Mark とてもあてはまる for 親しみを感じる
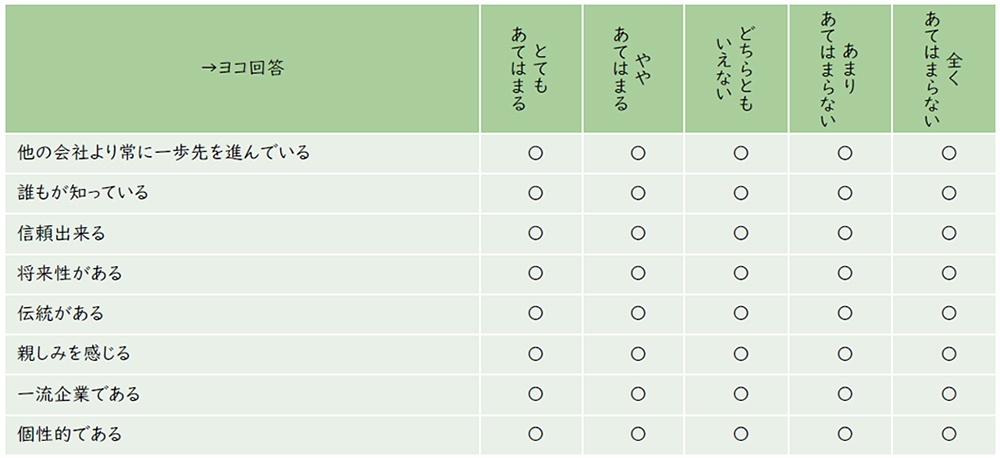The height and width of the screenshot is (459, 1000). (535, 353)
